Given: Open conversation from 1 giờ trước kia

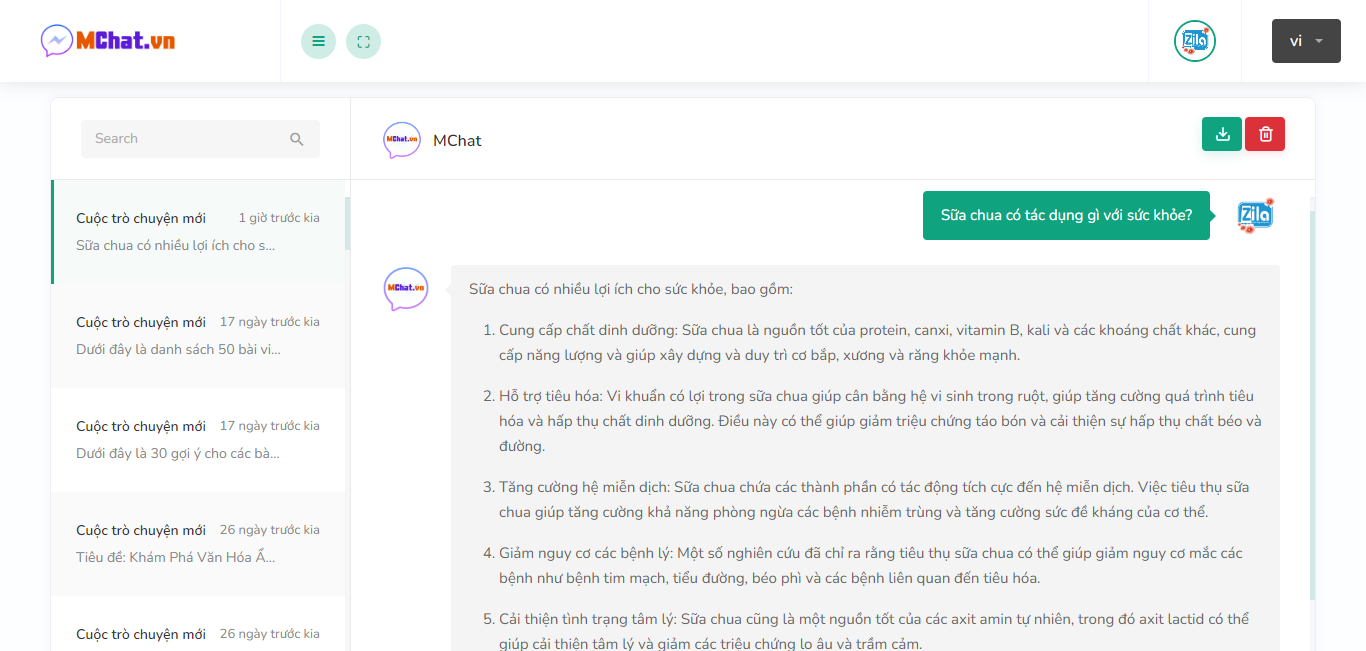Looking at the screenshot, I should [x=198, y=232].
